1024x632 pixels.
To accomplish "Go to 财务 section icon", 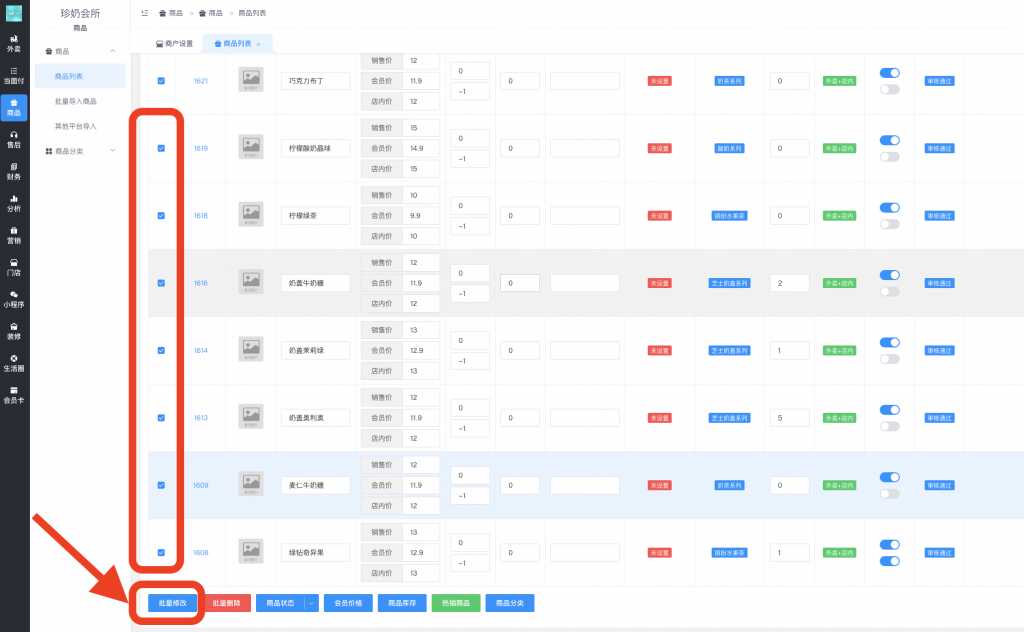I will point(14,171).
